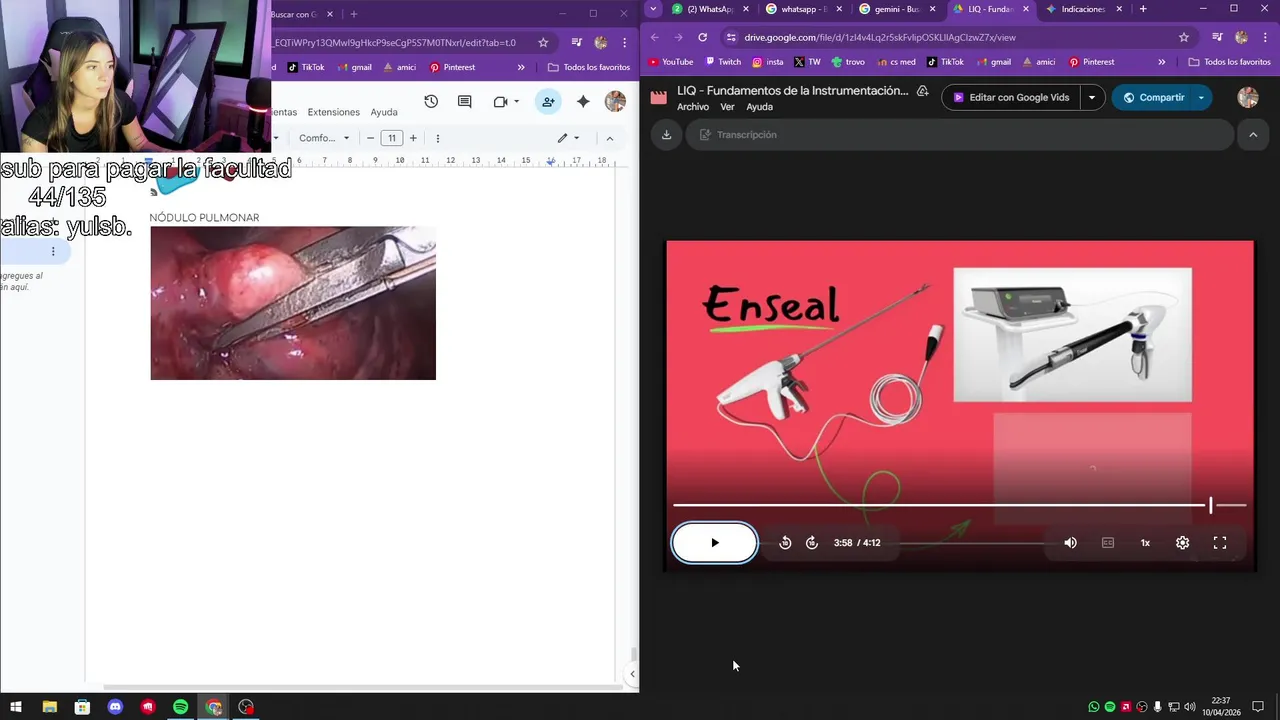
Task: Open Ayuda menu in Drive viewer
Action: [760, 107]
